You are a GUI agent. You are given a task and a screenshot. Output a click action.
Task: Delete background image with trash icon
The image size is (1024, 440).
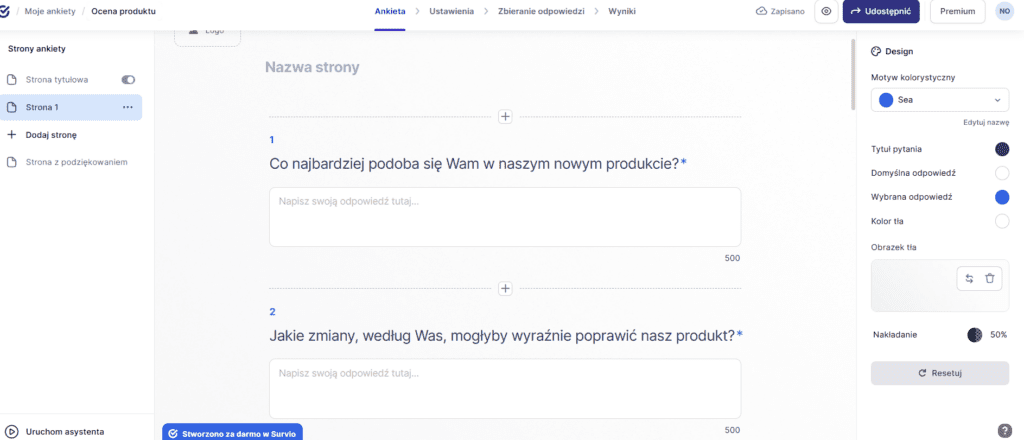(990, 279)
